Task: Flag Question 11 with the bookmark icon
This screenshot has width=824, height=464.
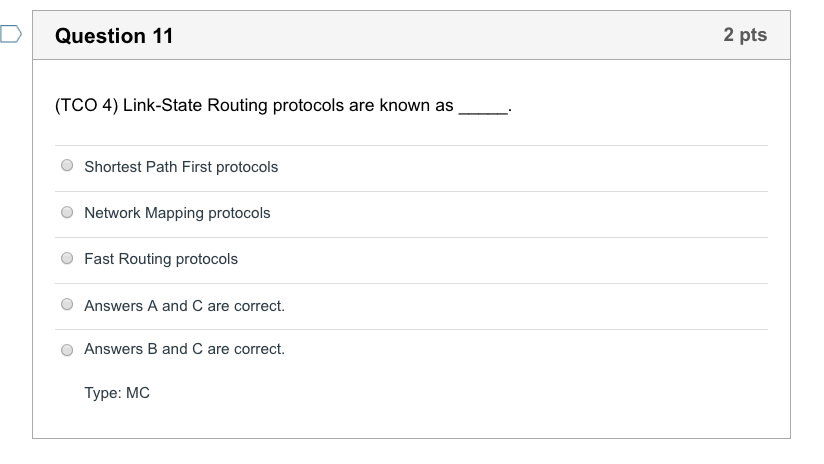Action: pos(9,36)
